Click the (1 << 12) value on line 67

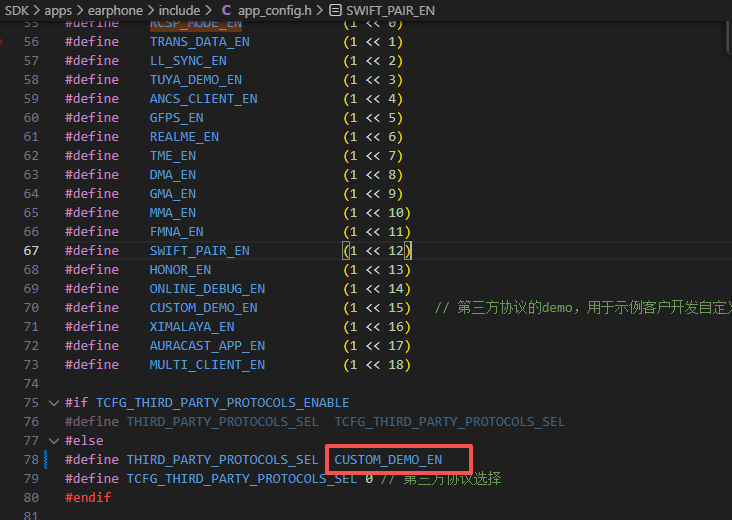(x=377, y=251)
